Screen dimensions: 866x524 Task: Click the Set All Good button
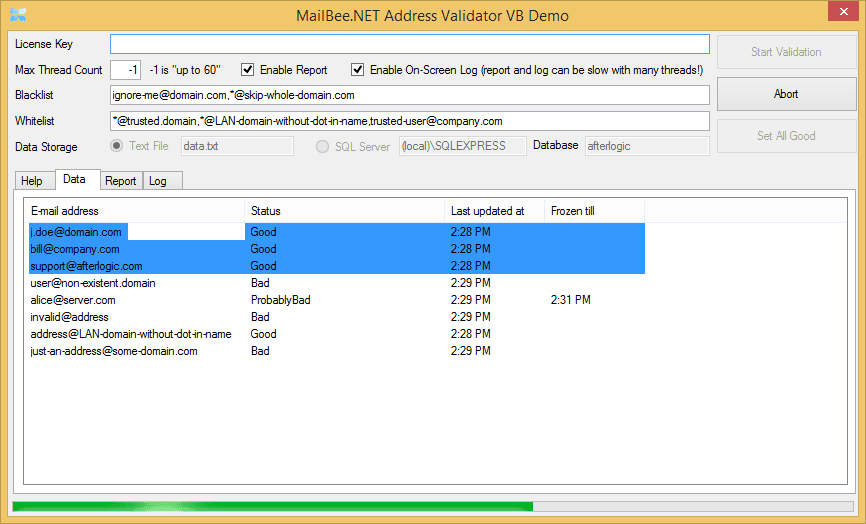(786, 136)
